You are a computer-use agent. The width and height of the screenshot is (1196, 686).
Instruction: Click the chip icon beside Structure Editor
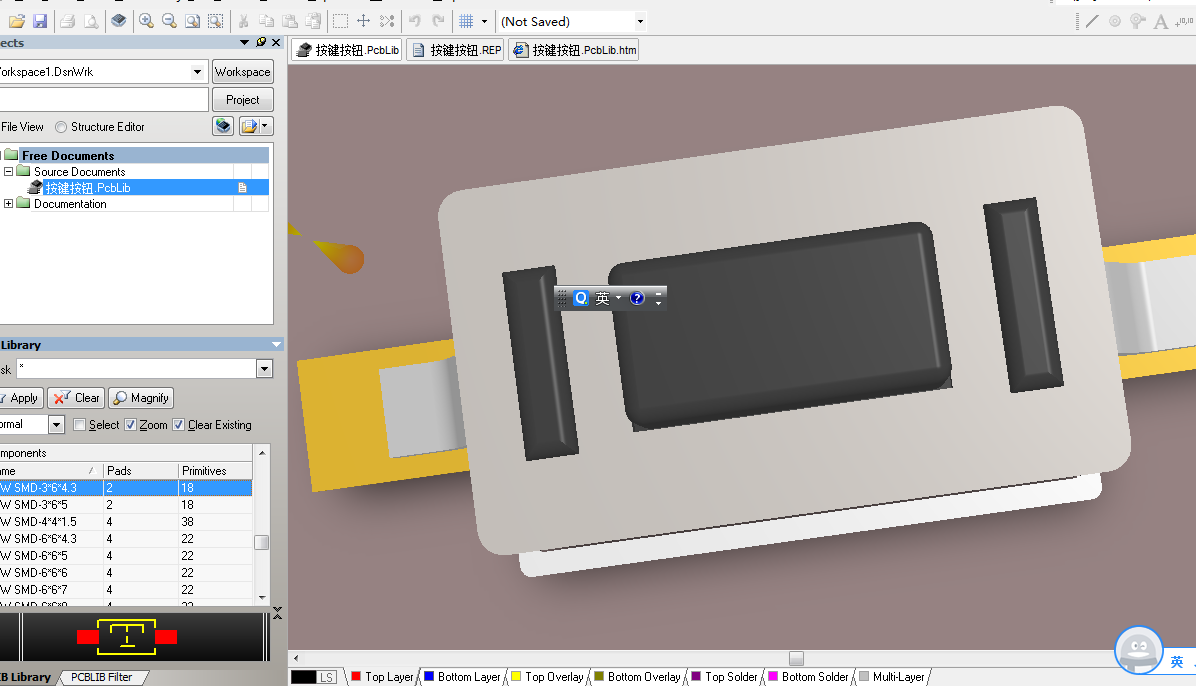pyautogui.click(x=223, y=126)
